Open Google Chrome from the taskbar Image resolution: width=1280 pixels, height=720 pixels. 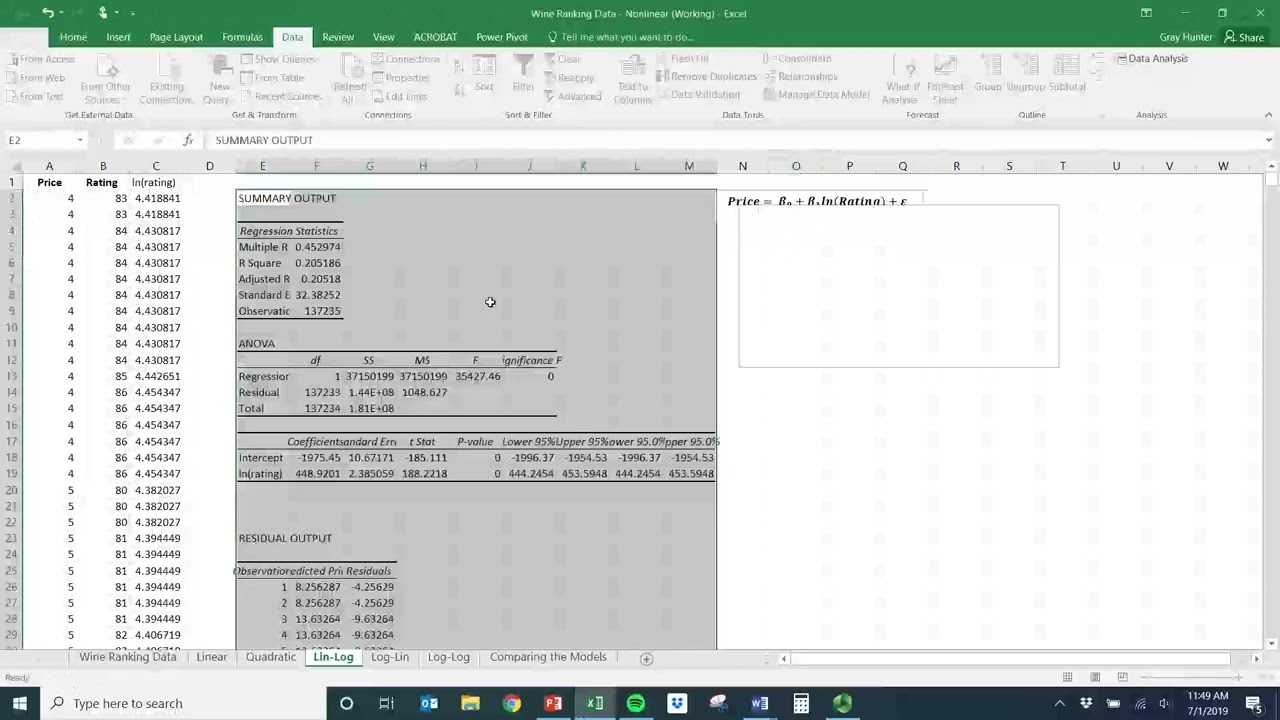point(511,703)
